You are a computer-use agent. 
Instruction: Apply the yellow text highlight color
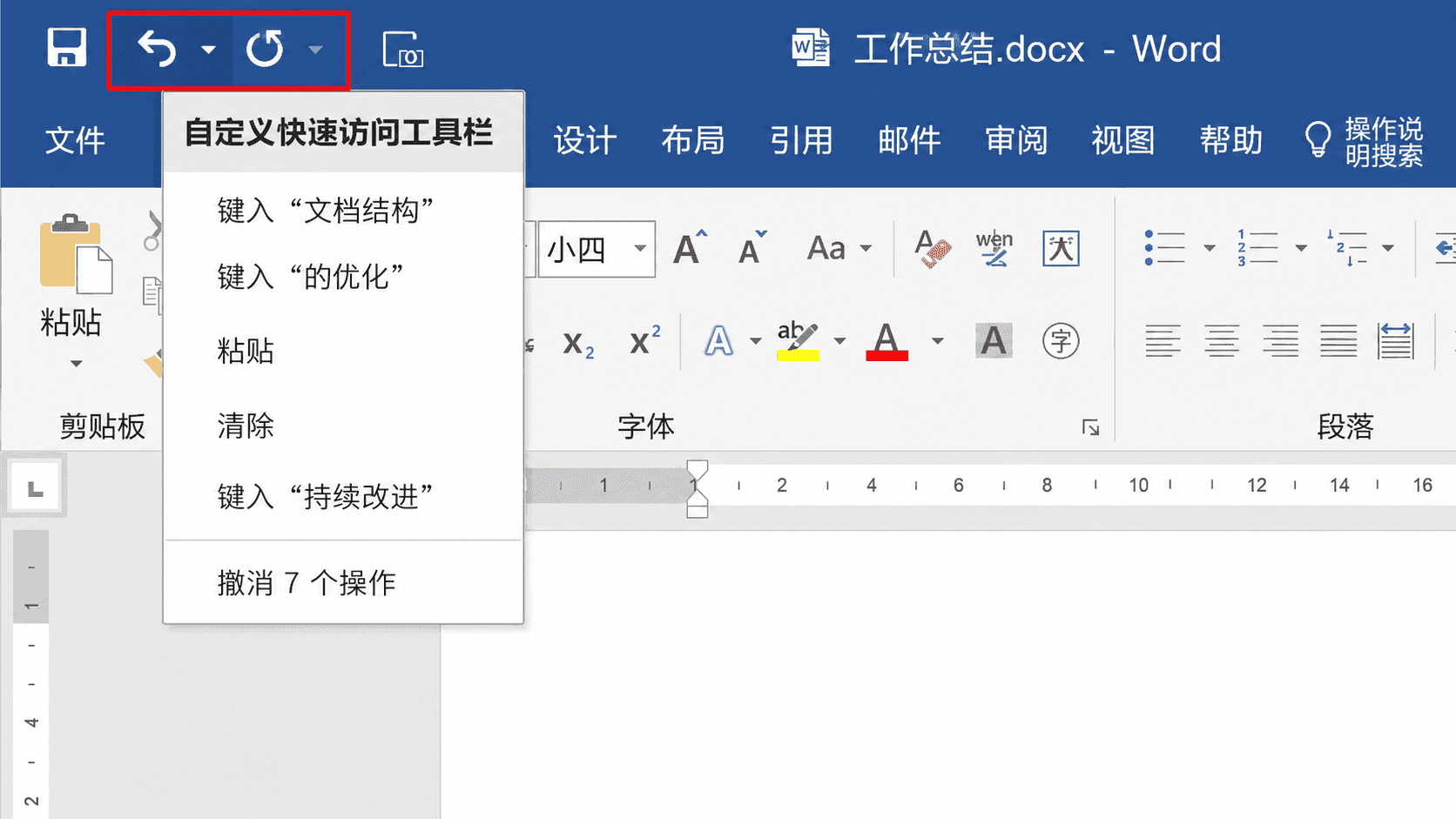[x=798, y=341]
